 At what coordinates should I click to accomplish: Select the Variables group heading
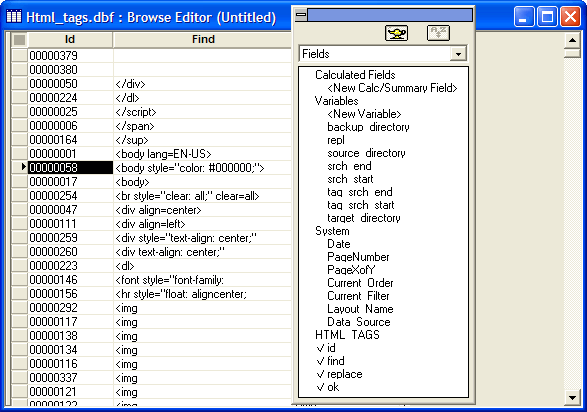336,101
